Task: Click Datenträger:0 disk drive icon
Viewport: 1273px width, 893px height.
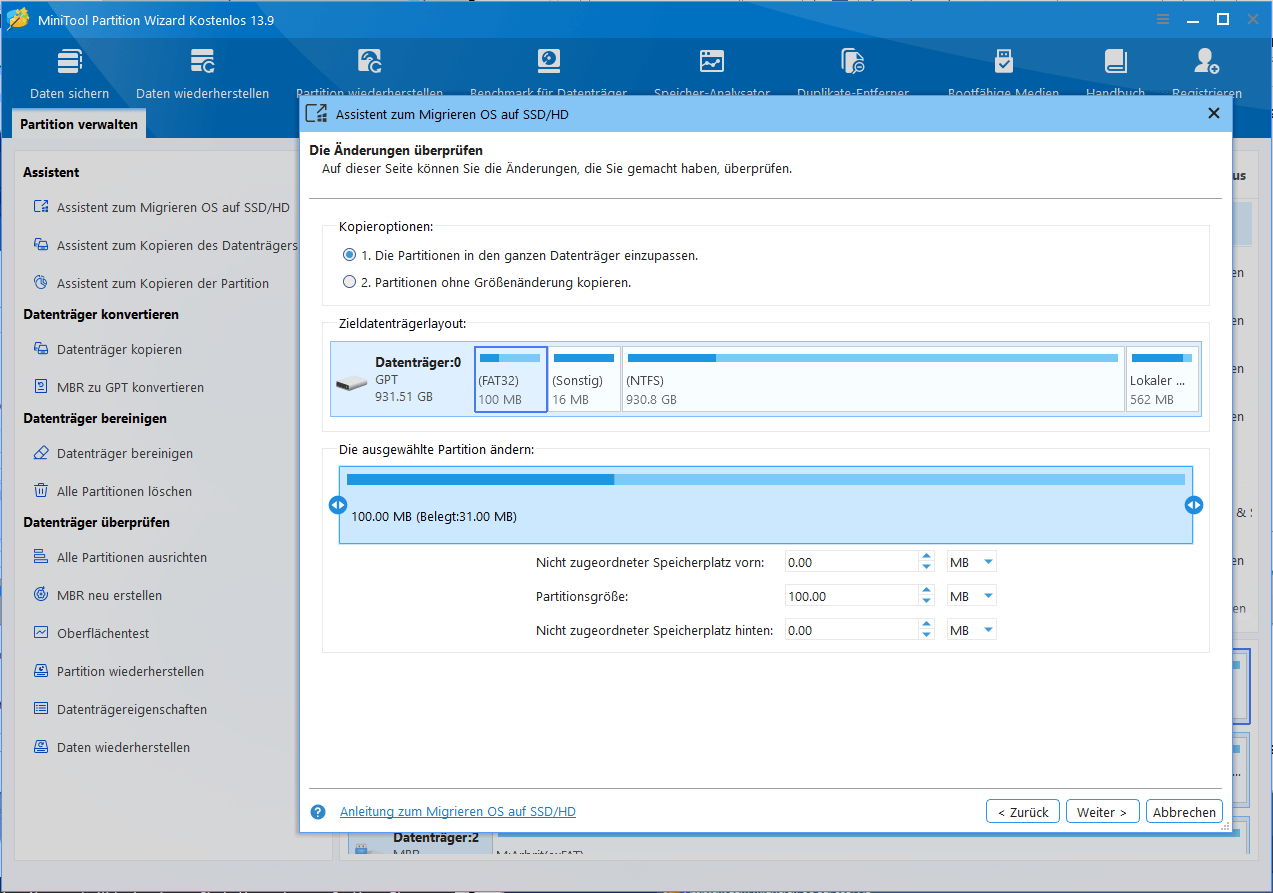Action: (x=351, y=384)
